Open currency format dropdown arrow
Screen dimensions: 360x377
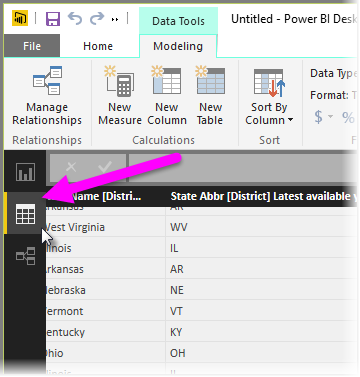point(331,116)
